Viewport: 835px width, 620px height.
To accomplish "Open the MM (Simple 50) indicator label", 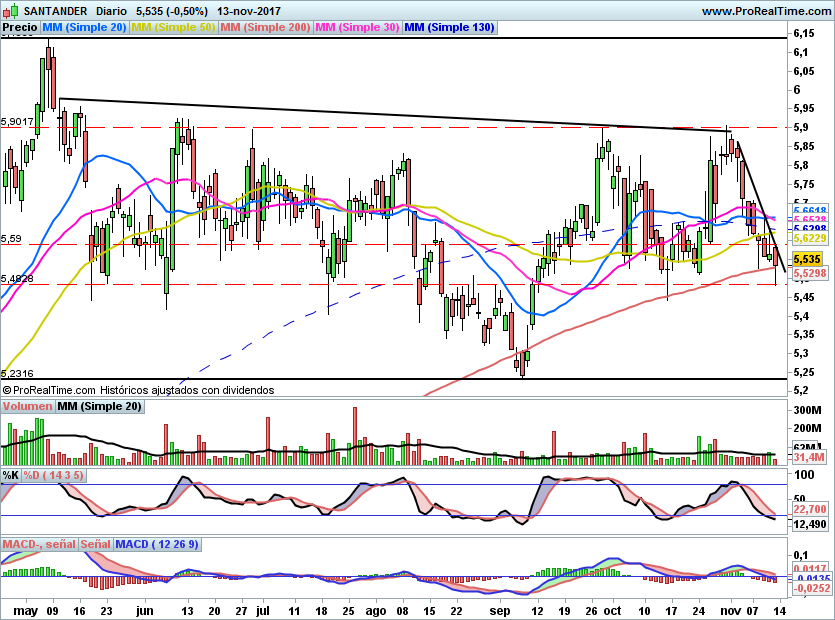I will pos(173,28).
